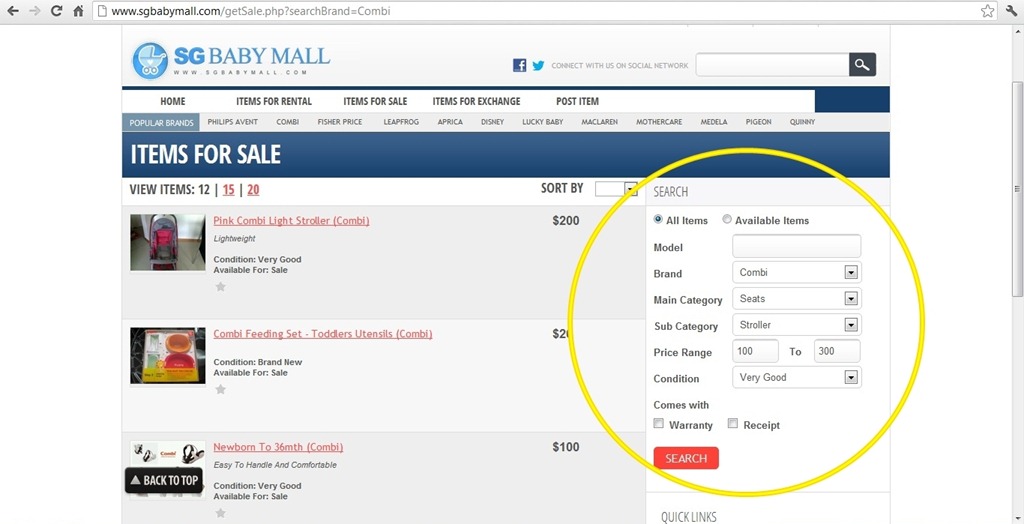Open the browser wrench settings menu
This screenshot has width=1024, height=524.
coord(1012,11)
